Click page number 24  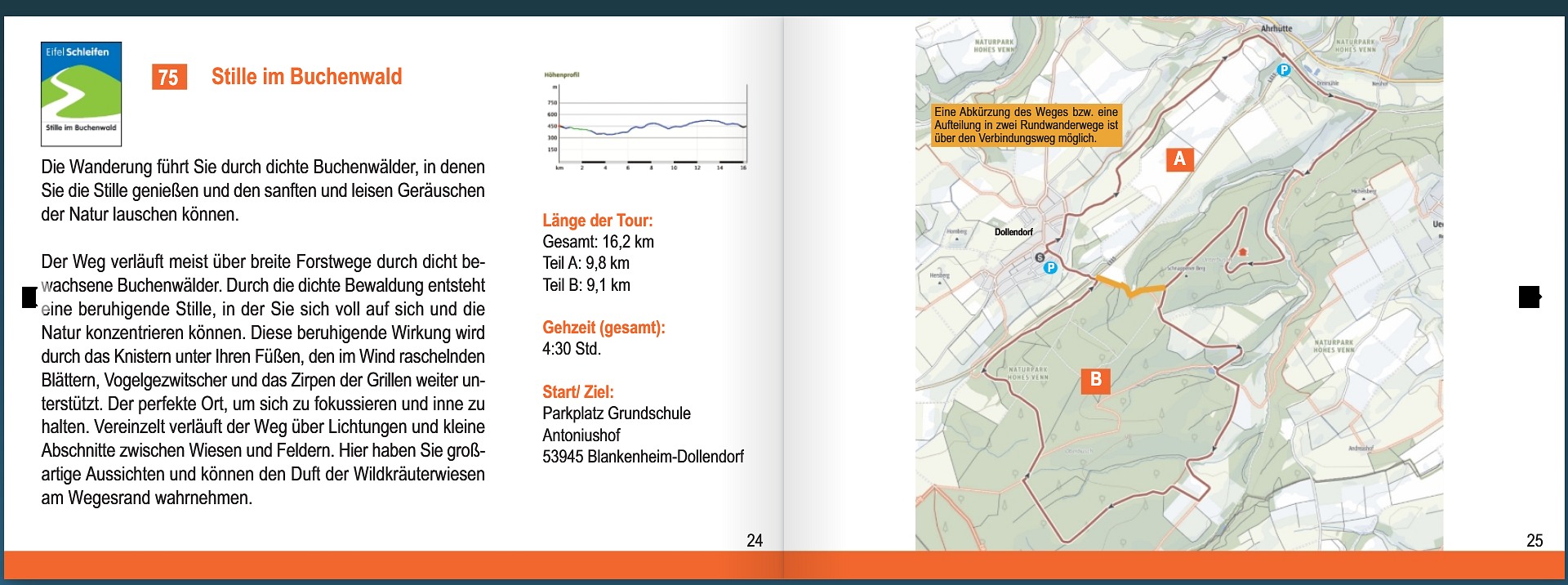click(754, 540)
